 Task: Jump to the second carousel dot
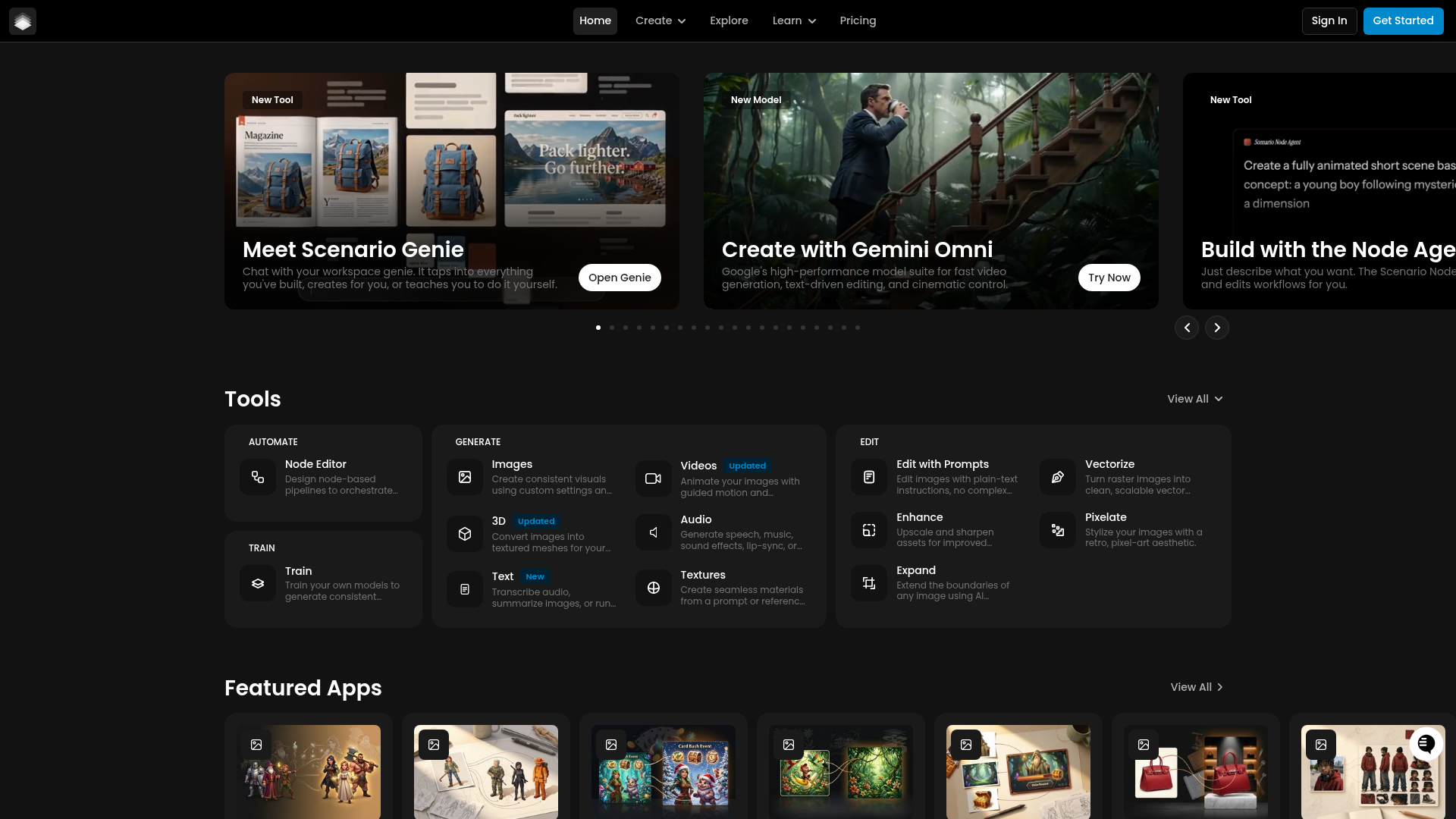(x=612, y=328)
